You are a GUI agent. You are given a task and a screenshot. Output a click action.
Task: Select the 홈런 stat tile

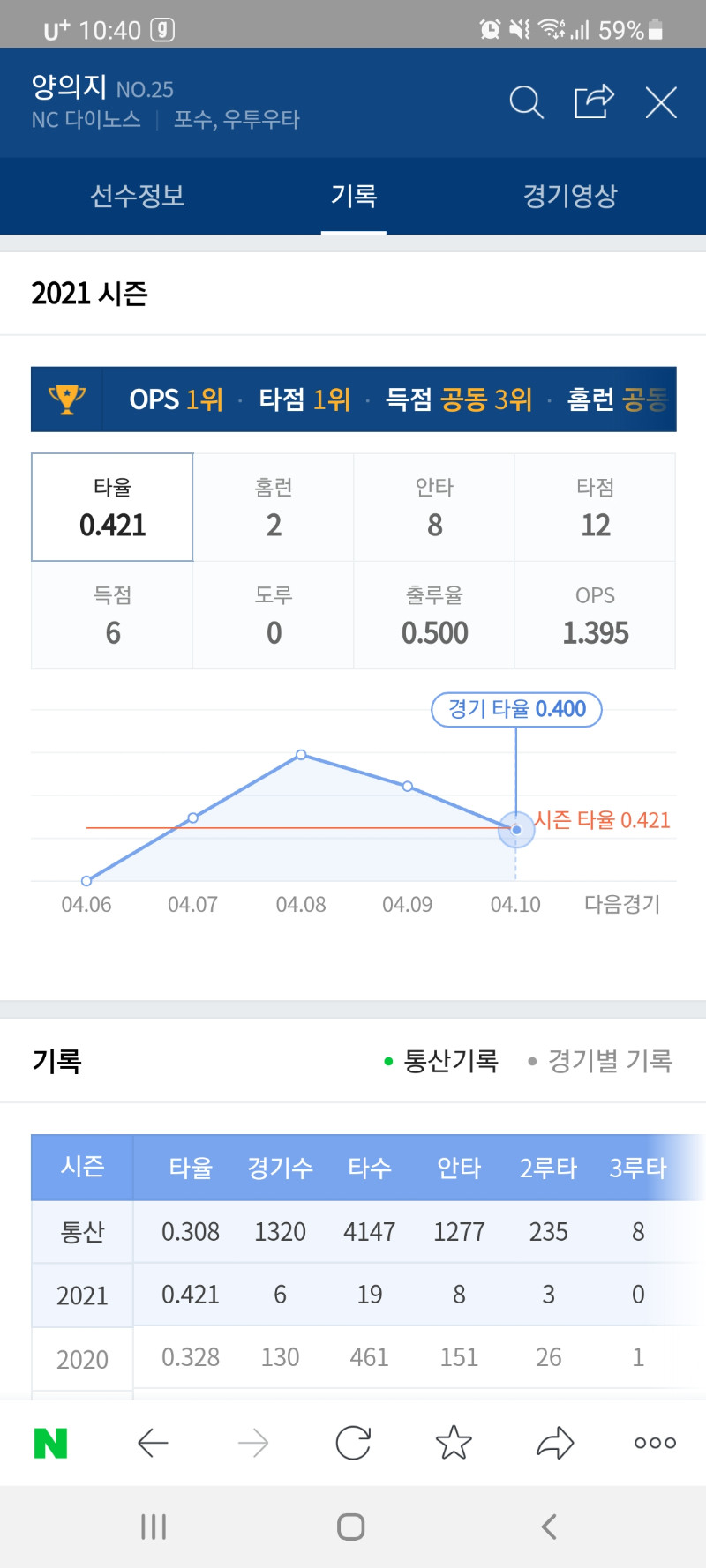[x=274, y=507]
